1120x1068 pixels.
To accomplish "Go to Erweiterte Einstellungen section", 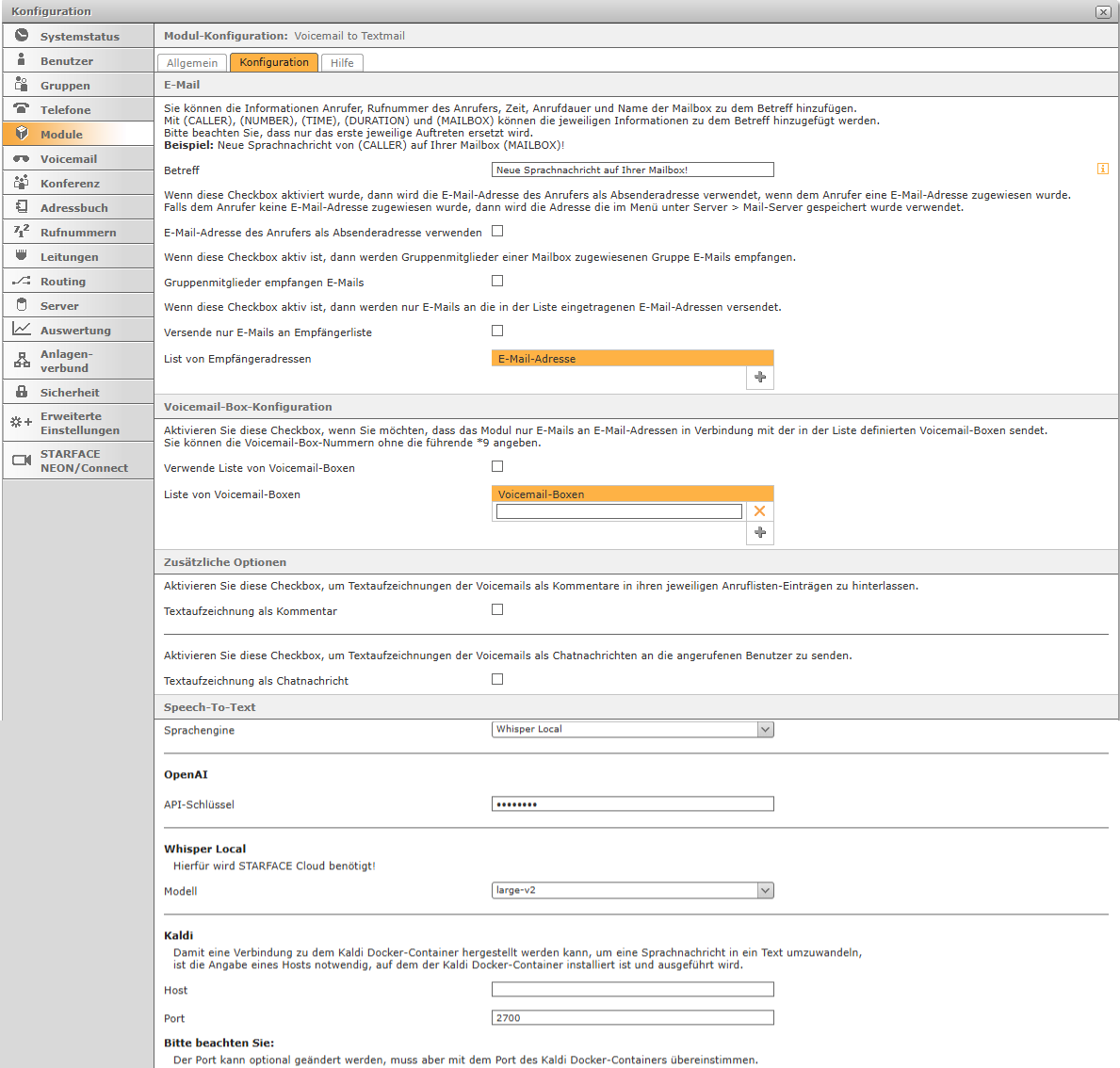I will click(79, 423).
